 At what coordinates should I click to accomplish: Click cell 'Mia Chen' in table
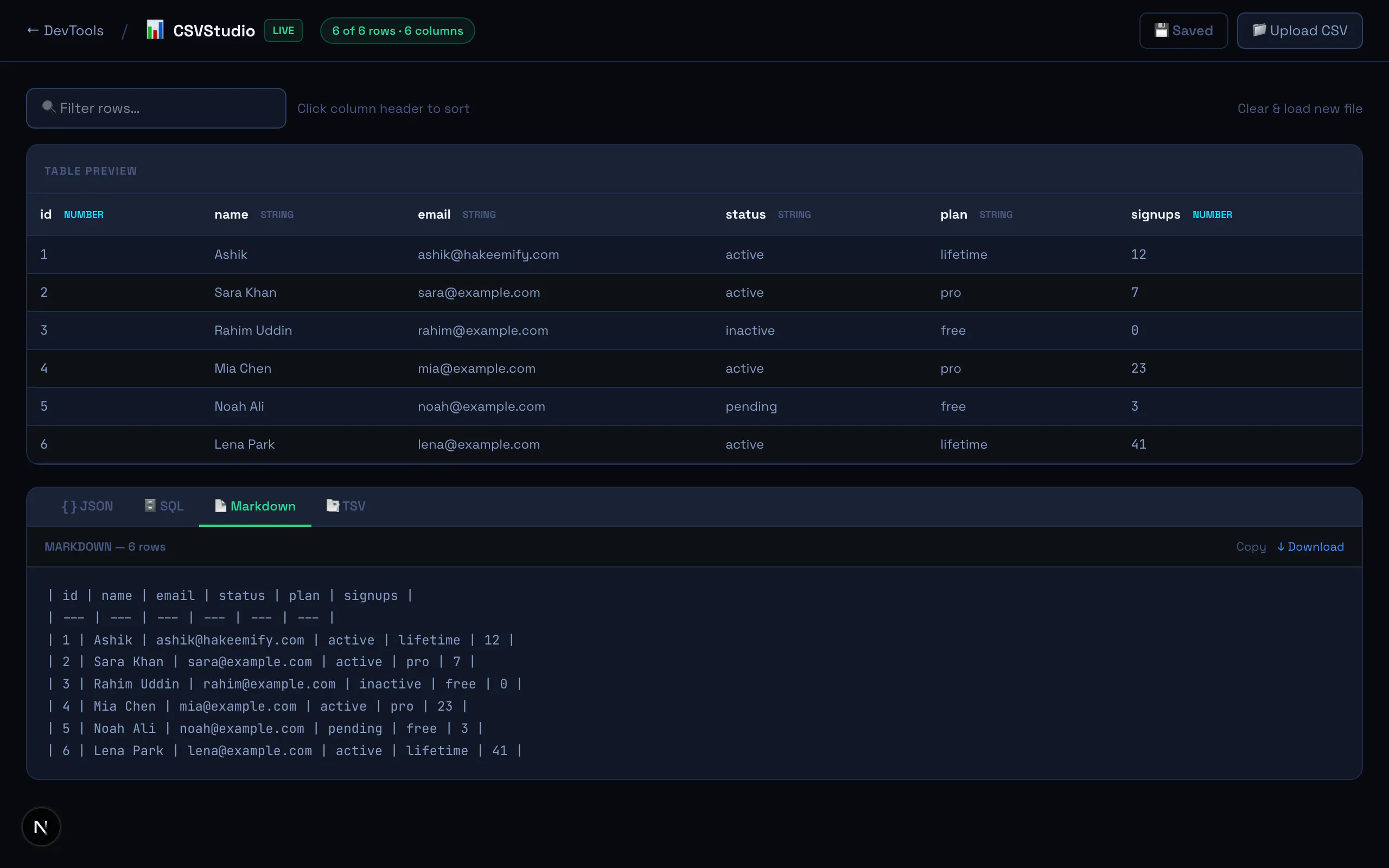(243, 368)
